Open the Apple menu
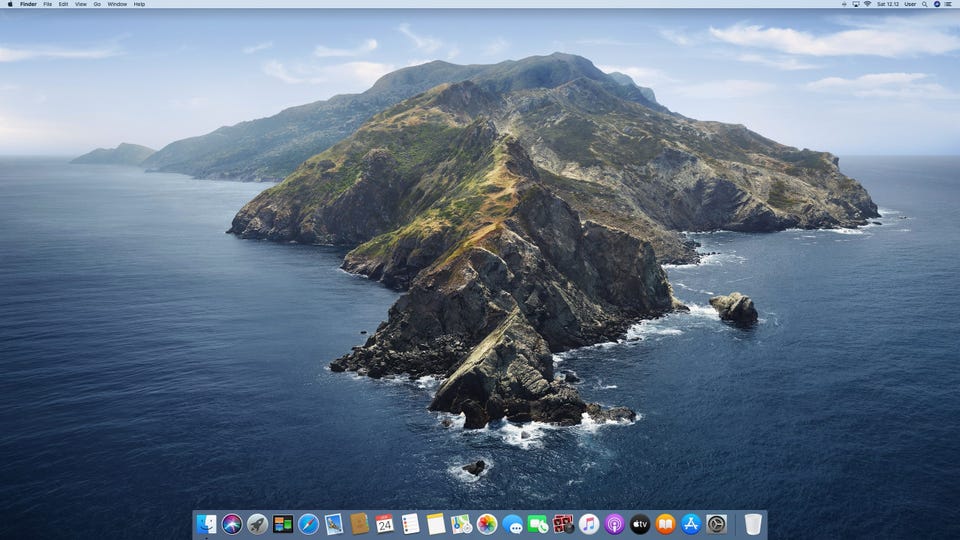 (x=10, y=4)
